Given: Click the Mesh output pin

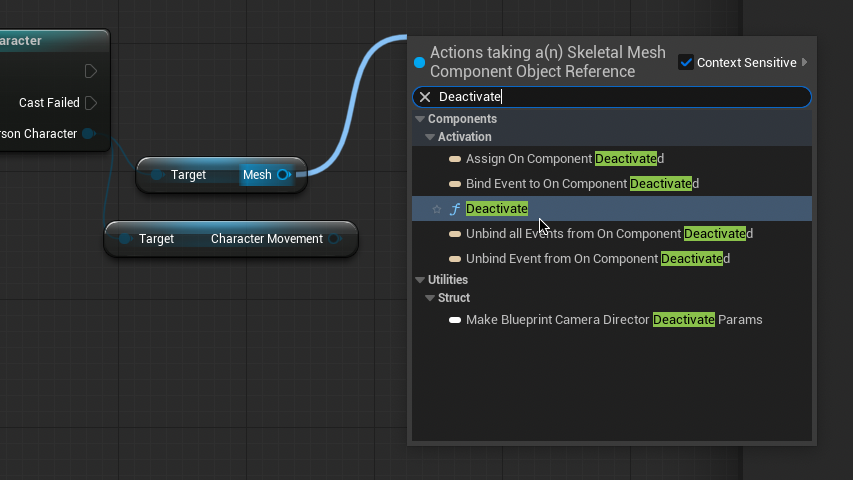Looking at the screenshot, I should [283, 175].
